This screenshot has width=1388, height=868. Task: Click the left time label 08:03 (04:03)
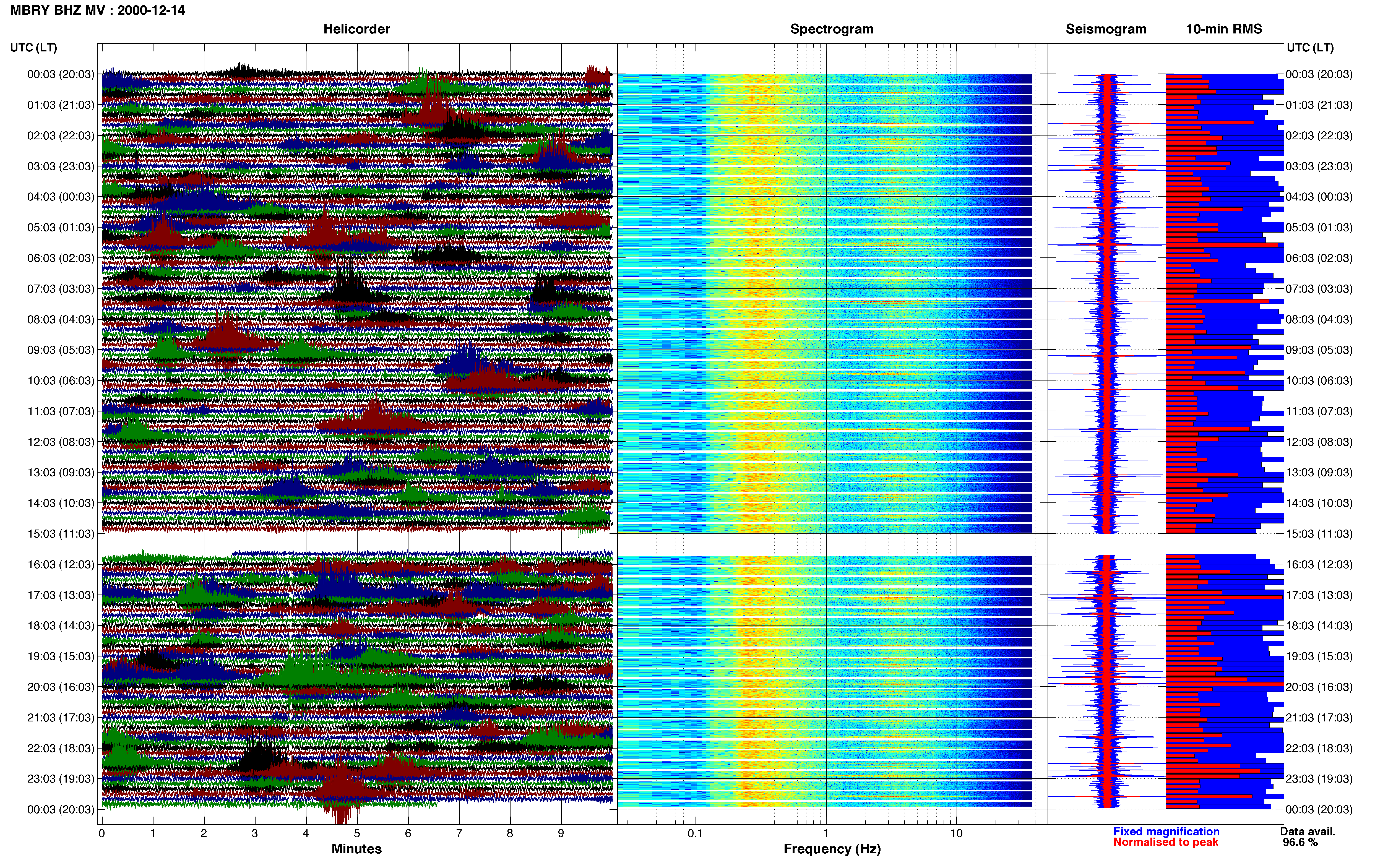tap(61, 319)
